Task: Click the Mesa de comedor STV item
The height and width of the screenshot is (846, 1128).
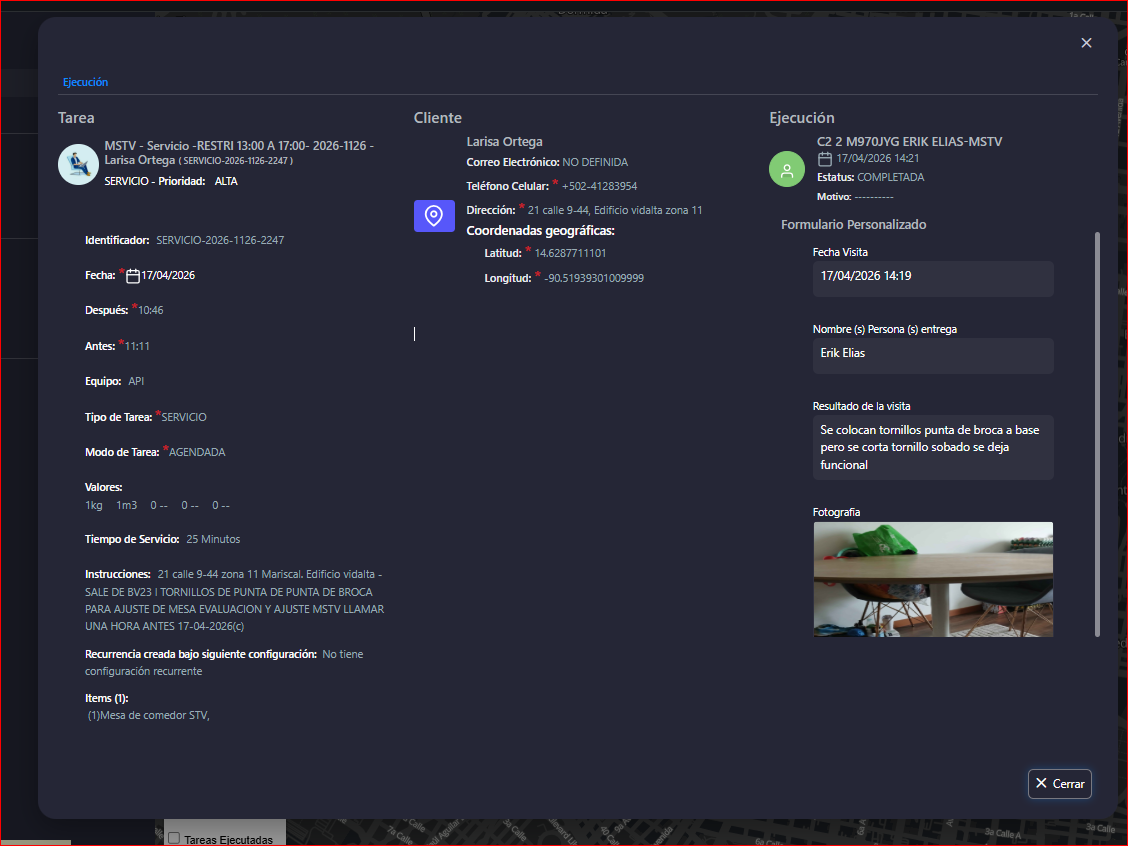Action: [150, 715]
